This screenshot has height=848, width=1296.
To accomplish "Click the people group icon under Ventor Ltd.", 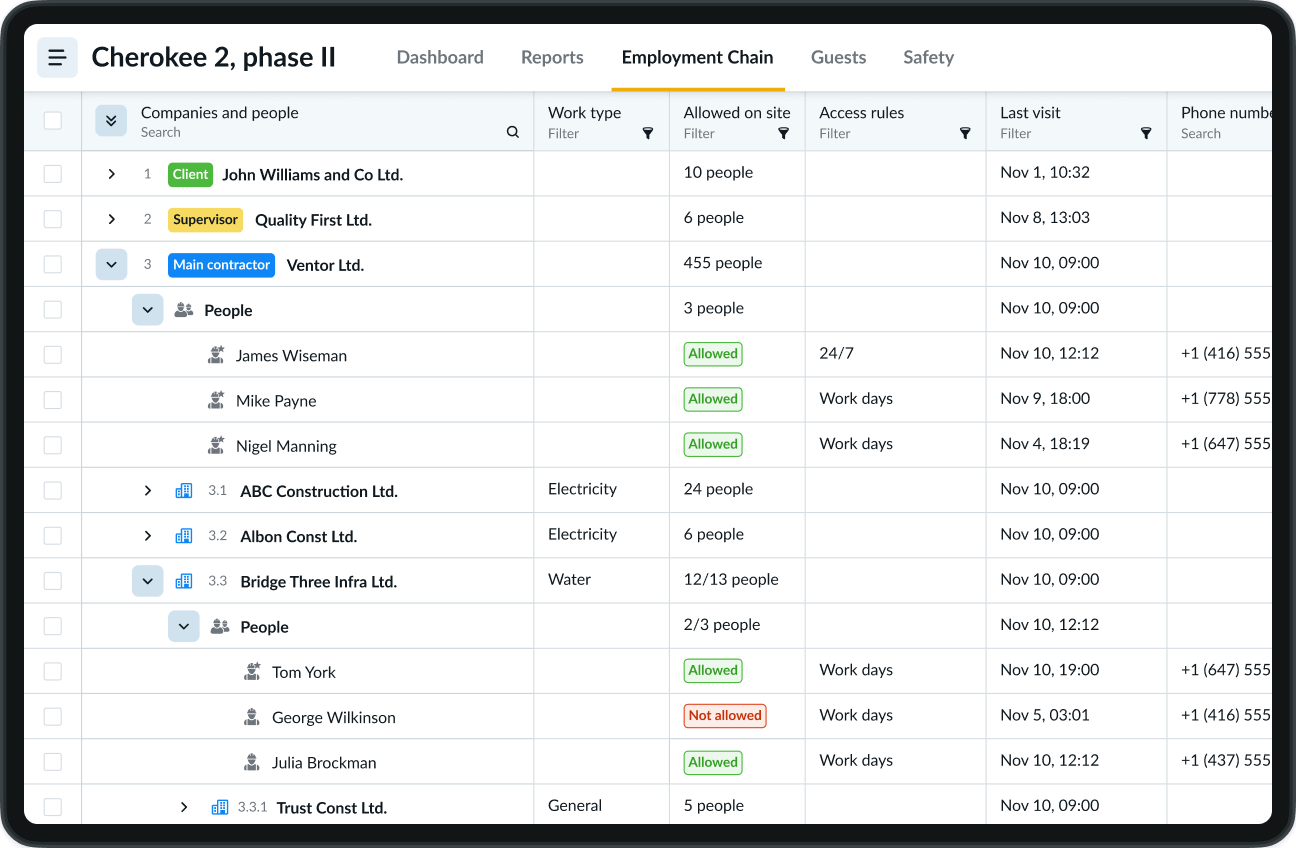I will 184,310.
